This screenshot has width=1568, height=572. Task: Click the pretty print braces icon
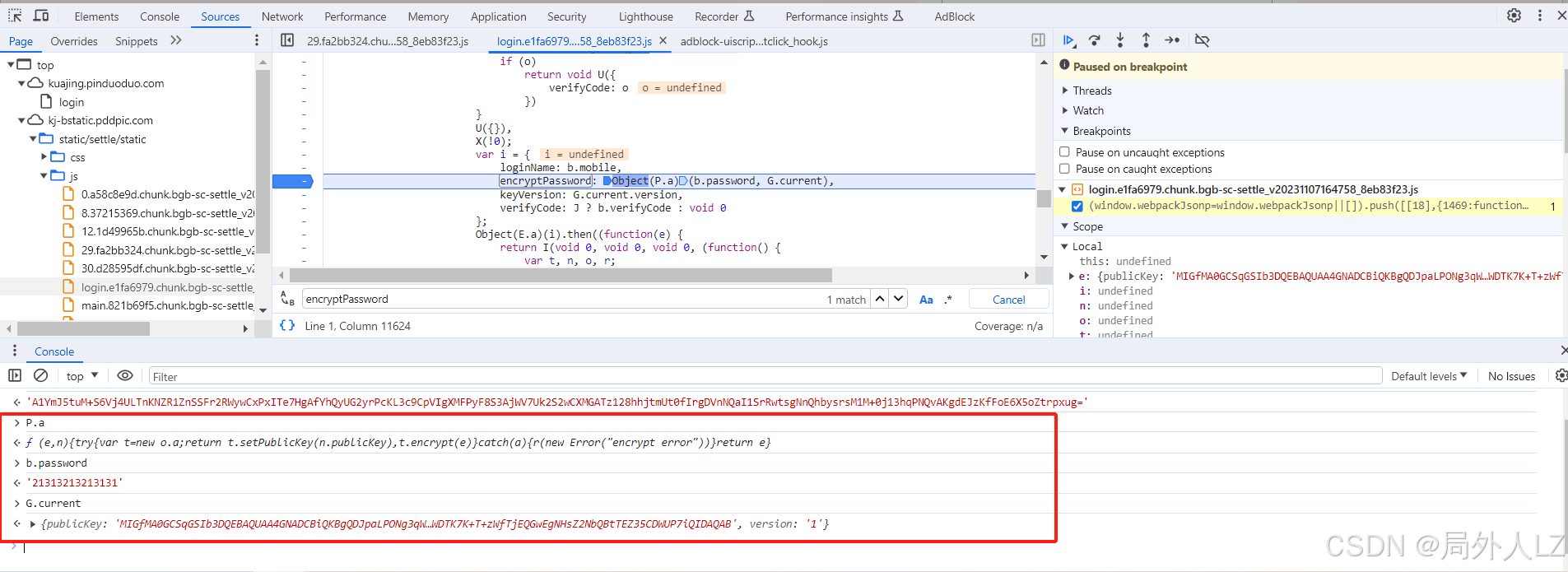pyautogui.click(x=287, y=326)
